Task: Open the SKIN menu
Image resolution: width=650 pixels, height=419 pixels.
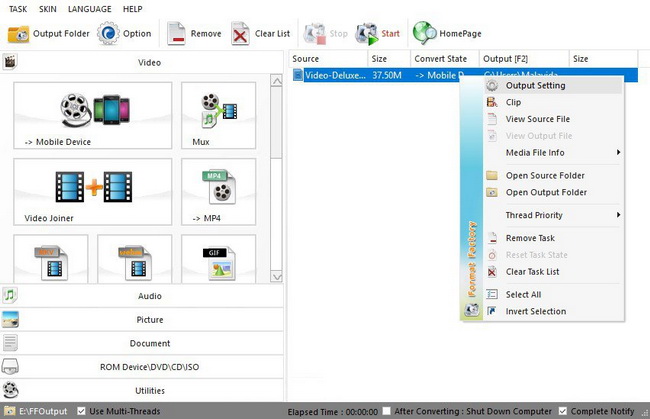Action: [x=46, y=9]
